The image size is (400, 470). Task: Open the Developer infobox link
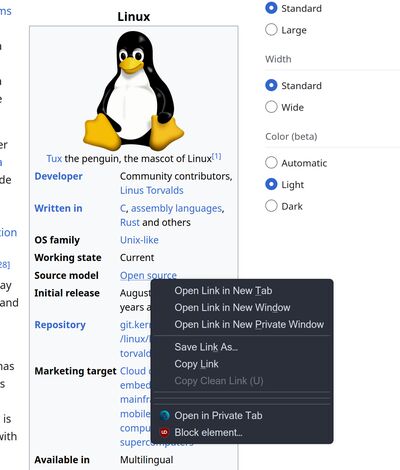click(x=58, y=176)
